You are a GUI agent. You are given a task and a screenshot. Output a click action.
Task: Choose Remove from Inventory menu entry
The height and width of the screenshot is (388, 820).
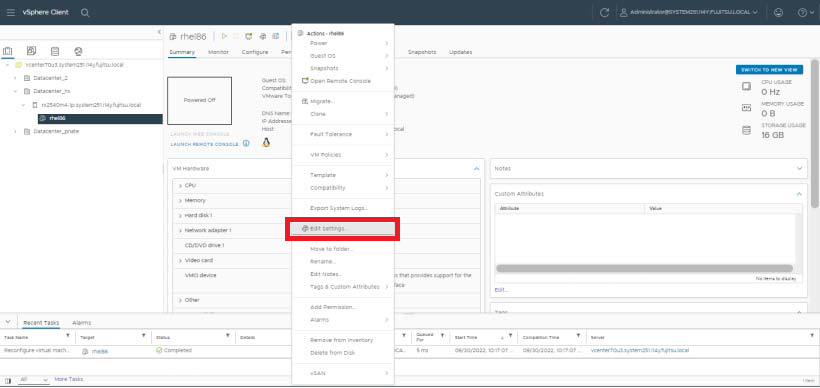click(343, 340)
